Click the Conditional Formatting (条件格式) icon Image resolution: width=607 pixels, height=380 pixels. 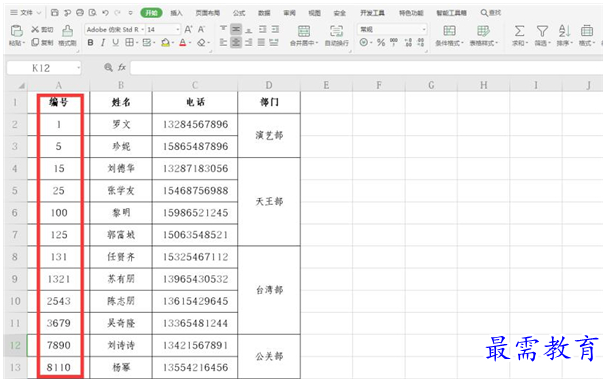tap(449, 31)
